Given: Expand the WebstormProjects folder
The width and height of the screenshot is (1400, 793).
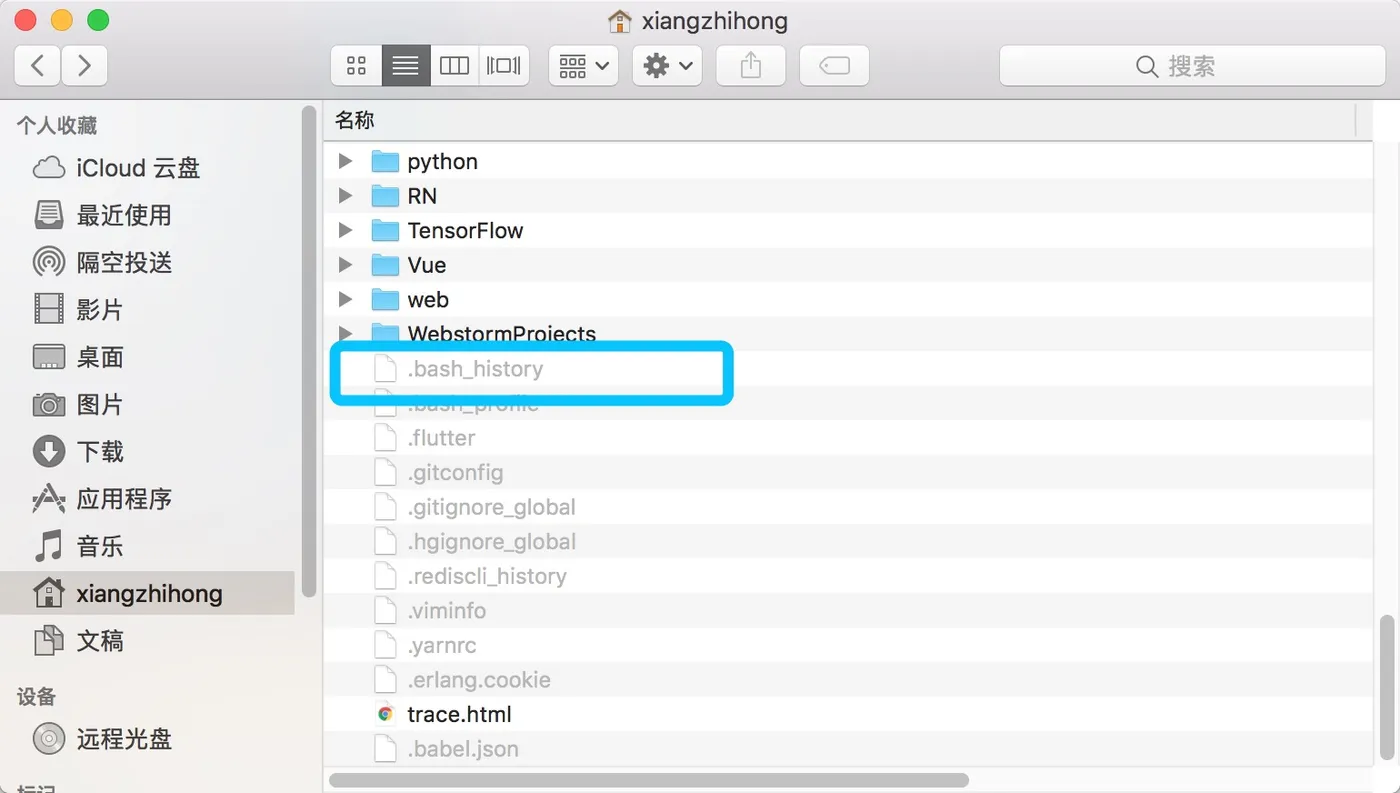Looking at the screenshot, I should pos(346,333).
